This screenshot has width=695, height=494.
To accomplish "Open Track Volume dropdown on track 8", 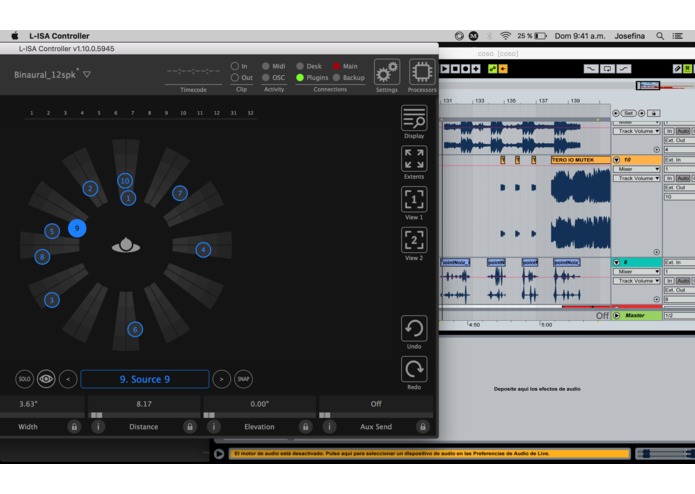I will point(636,281).
